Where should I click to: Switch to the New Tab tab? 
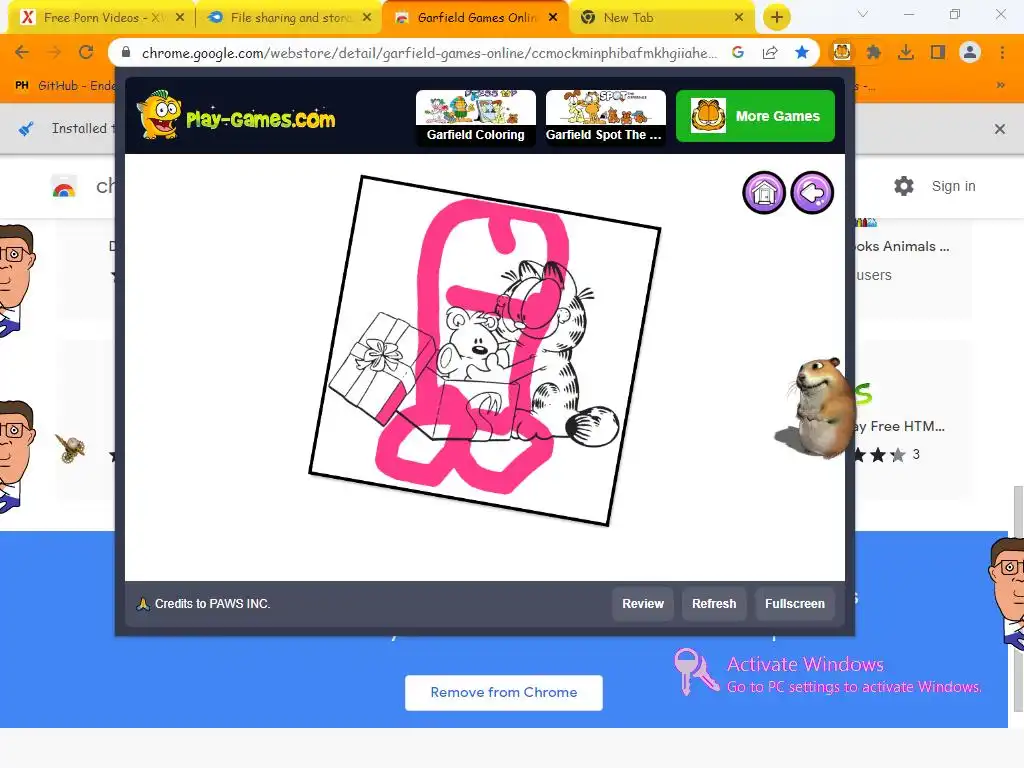[662, 18]
